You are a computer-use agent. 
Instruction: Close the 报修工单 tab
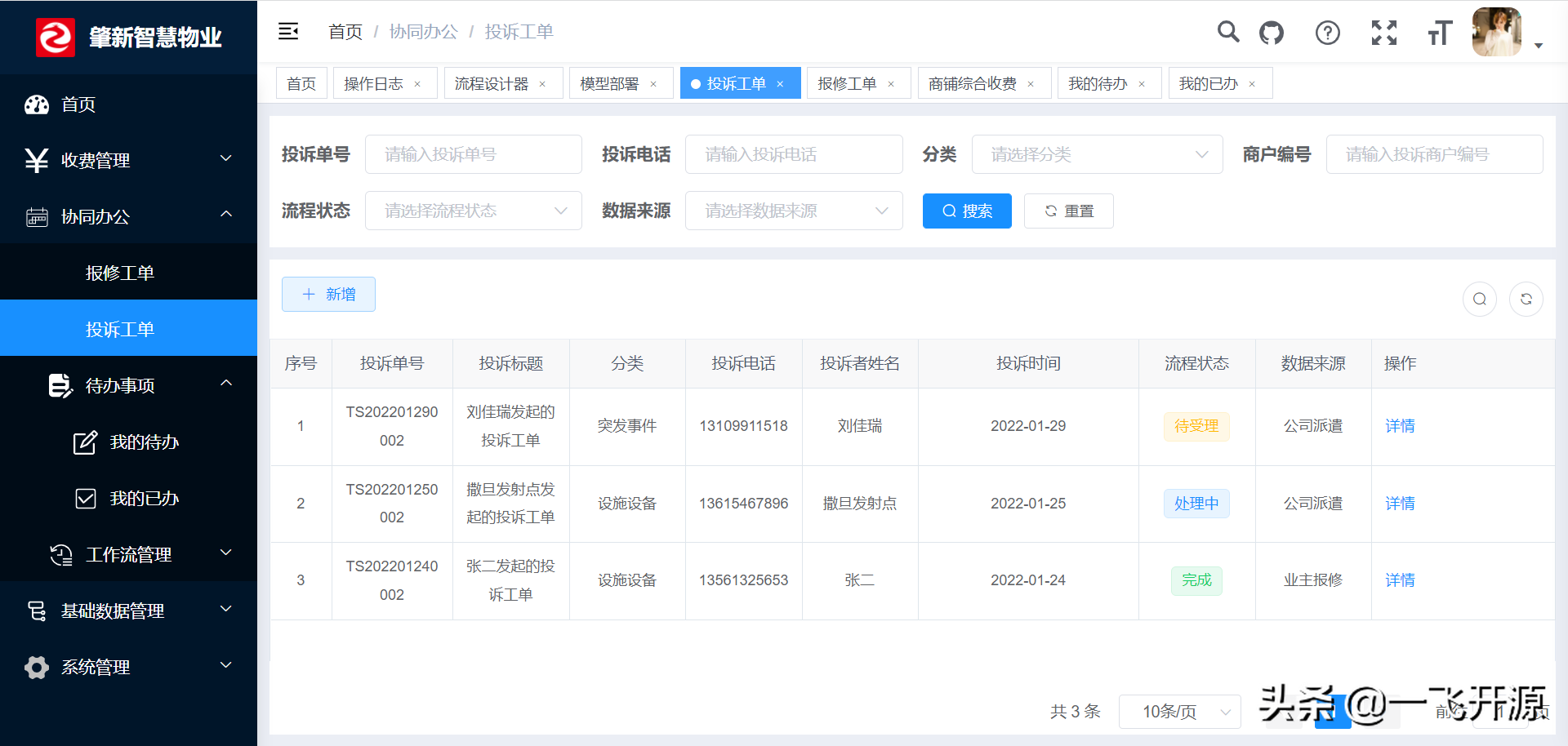[891, 84]
